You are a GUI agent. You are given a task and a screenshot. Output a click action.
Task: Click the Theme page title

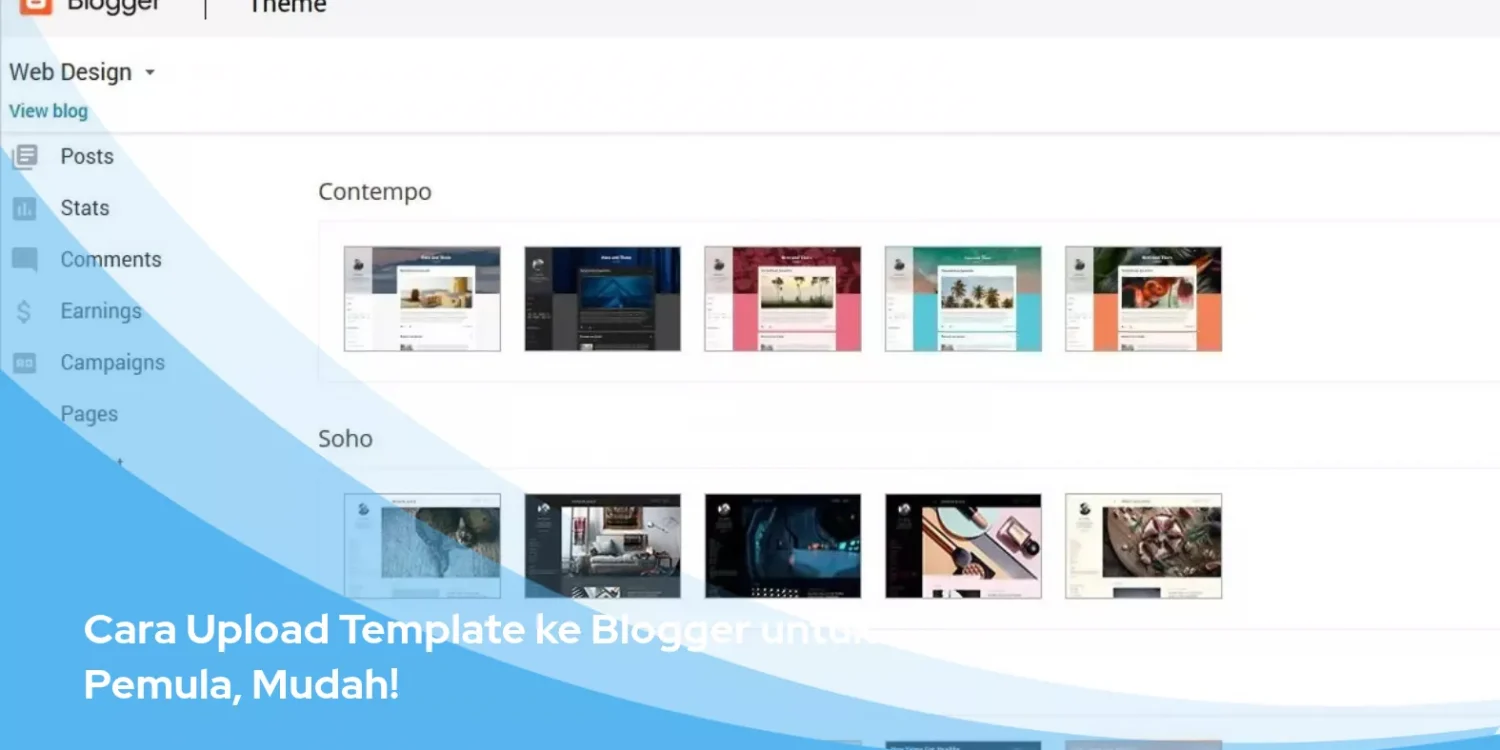287,6
